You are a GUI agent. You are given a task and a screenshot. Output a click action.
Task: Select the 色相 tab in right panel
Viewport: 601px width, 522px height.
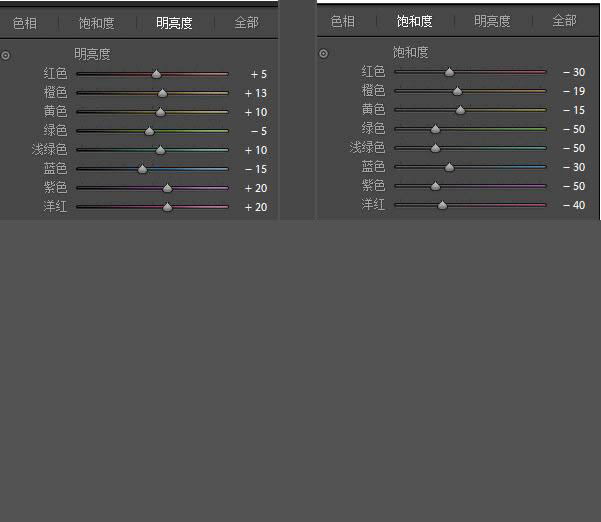coord(343,21)
